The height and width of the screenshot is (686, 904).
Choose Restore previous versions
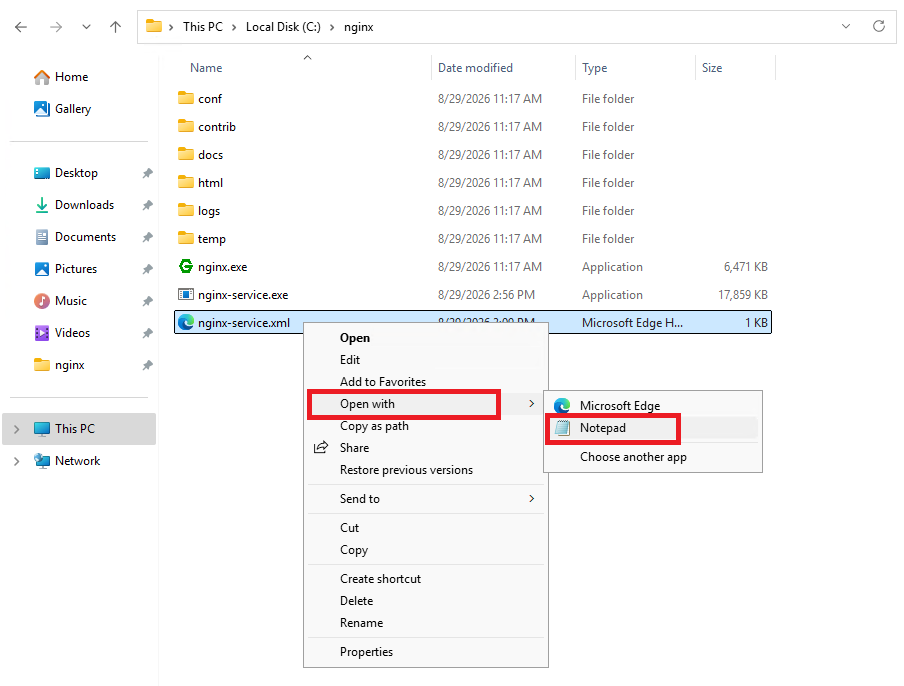tap(426, 470)
